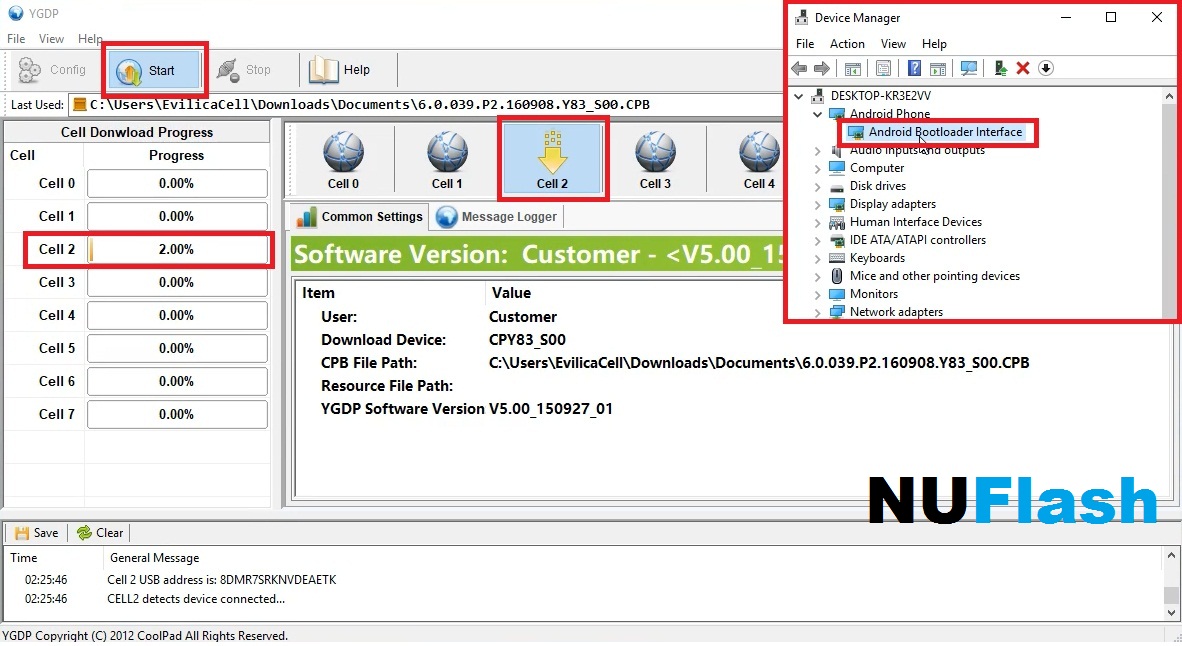This screenshot has width=1182, height=646.
Task: Select the Disk drives tree item label
Action: click(877, 186)
